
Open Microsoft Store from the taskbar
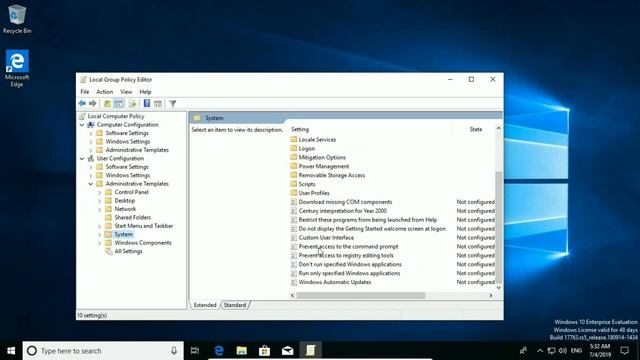[x=264, y=351]
